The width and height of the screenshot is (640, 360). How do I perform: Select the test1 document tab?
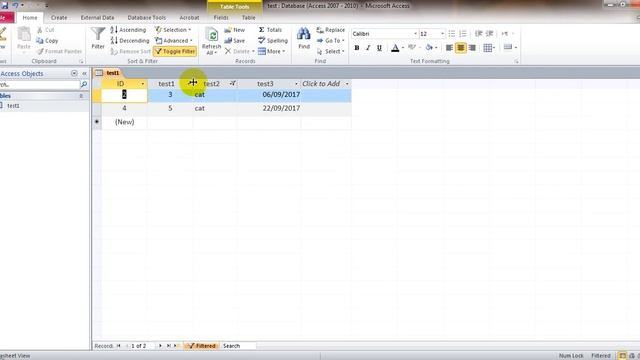(109, 73)
